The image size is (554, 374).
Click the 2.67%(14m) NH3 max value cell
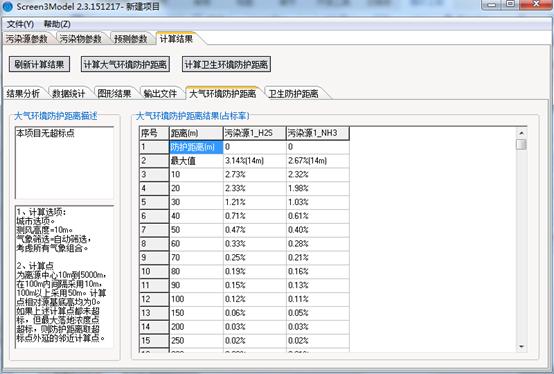[x=318, y=161]
